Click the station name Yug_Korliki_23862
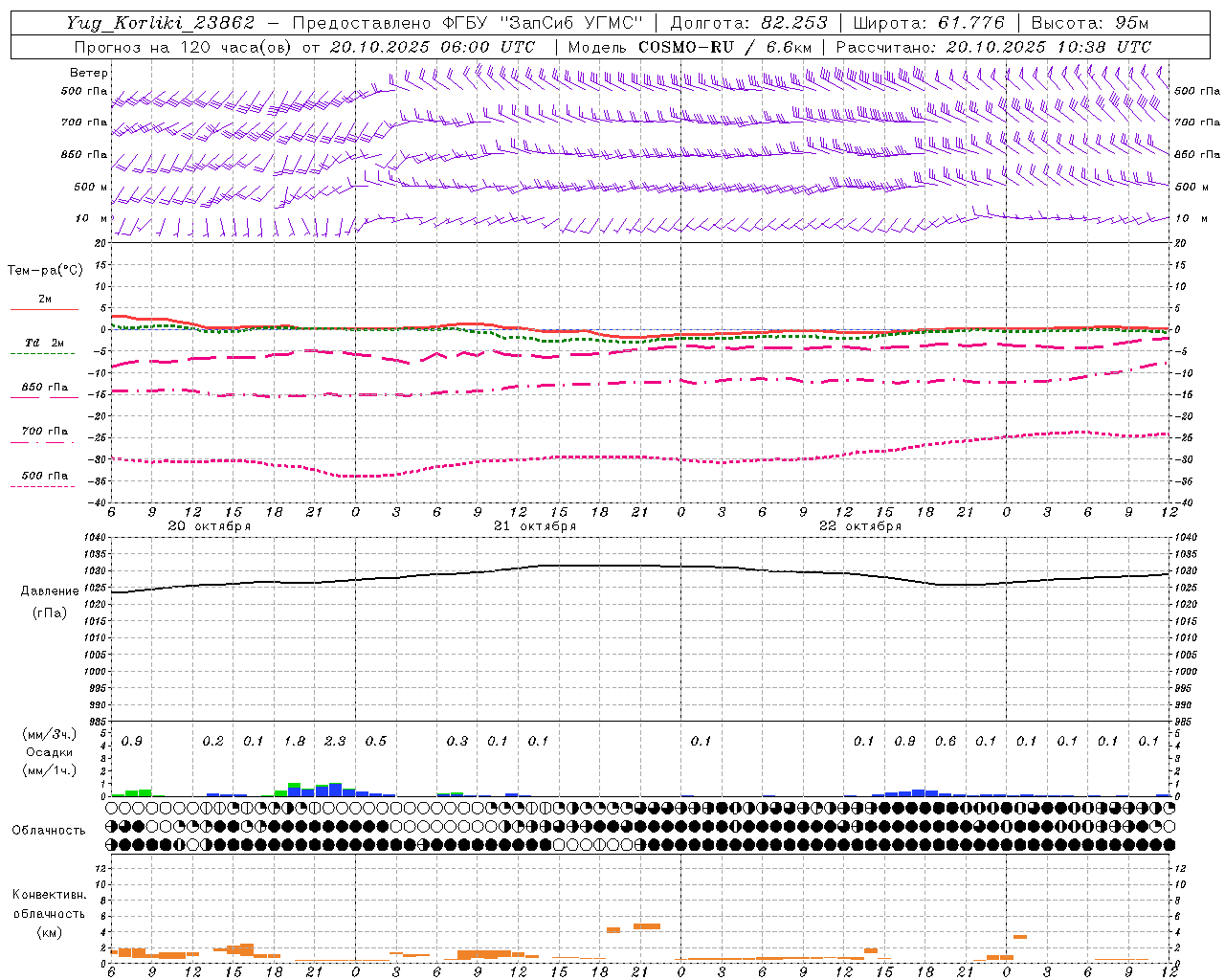Screen dimensions: 1225x980 161,23
